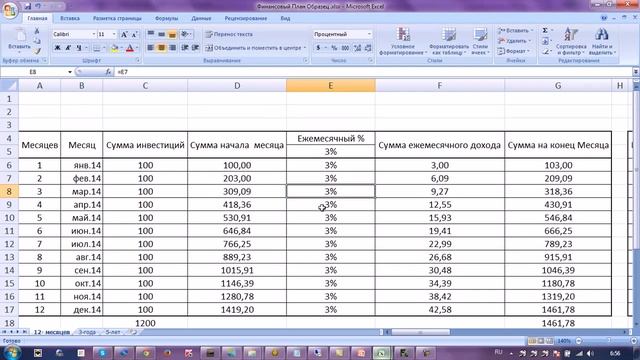
Task: Center cell text horizontally
Action: 162,48
